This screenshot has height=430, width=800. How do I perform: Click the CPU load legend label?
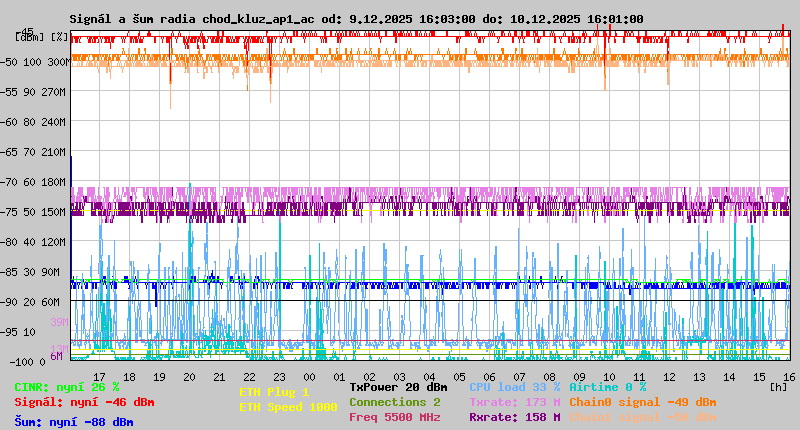[x=514, y=387]
